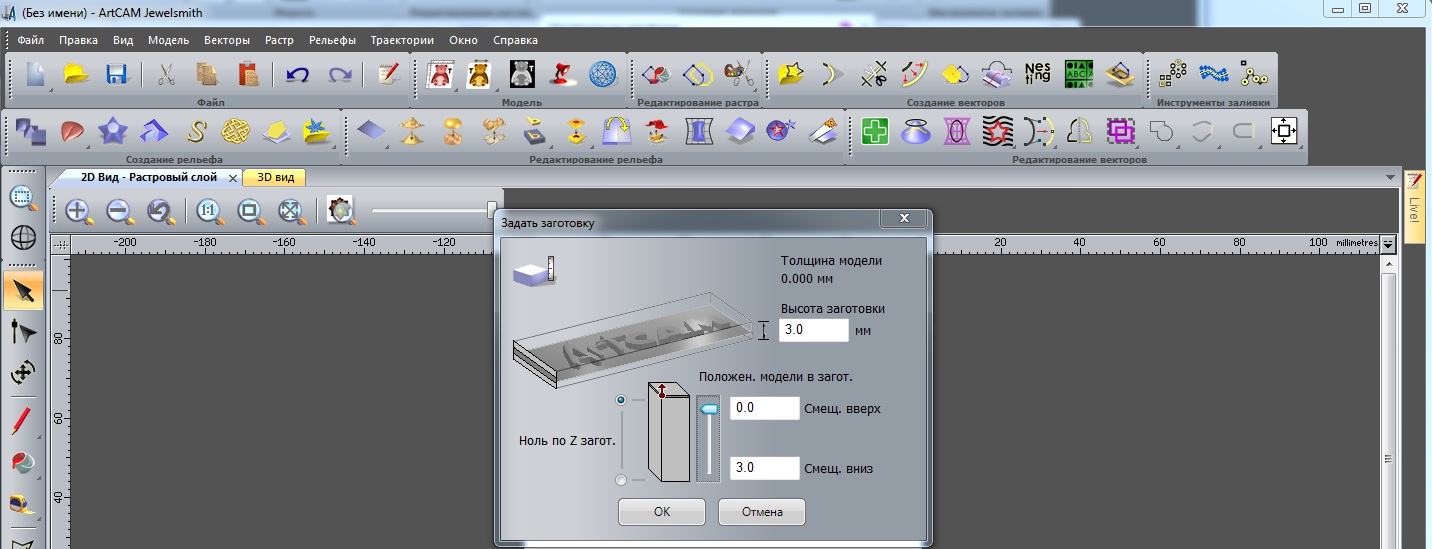Select the 2D Вид - Растровый слой tab
Viewport: 1432px width, 549px height.
coord(149,177)
